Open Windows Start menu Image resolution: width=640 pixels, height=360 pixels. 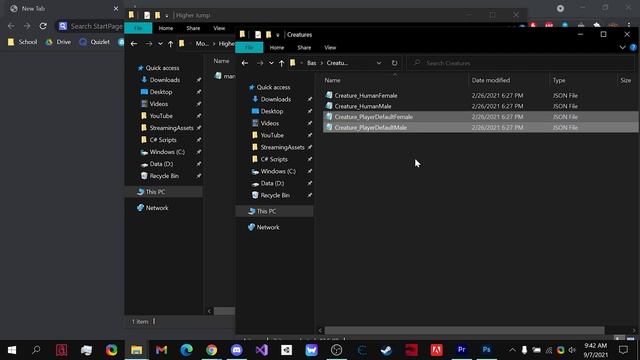[12, 350]
